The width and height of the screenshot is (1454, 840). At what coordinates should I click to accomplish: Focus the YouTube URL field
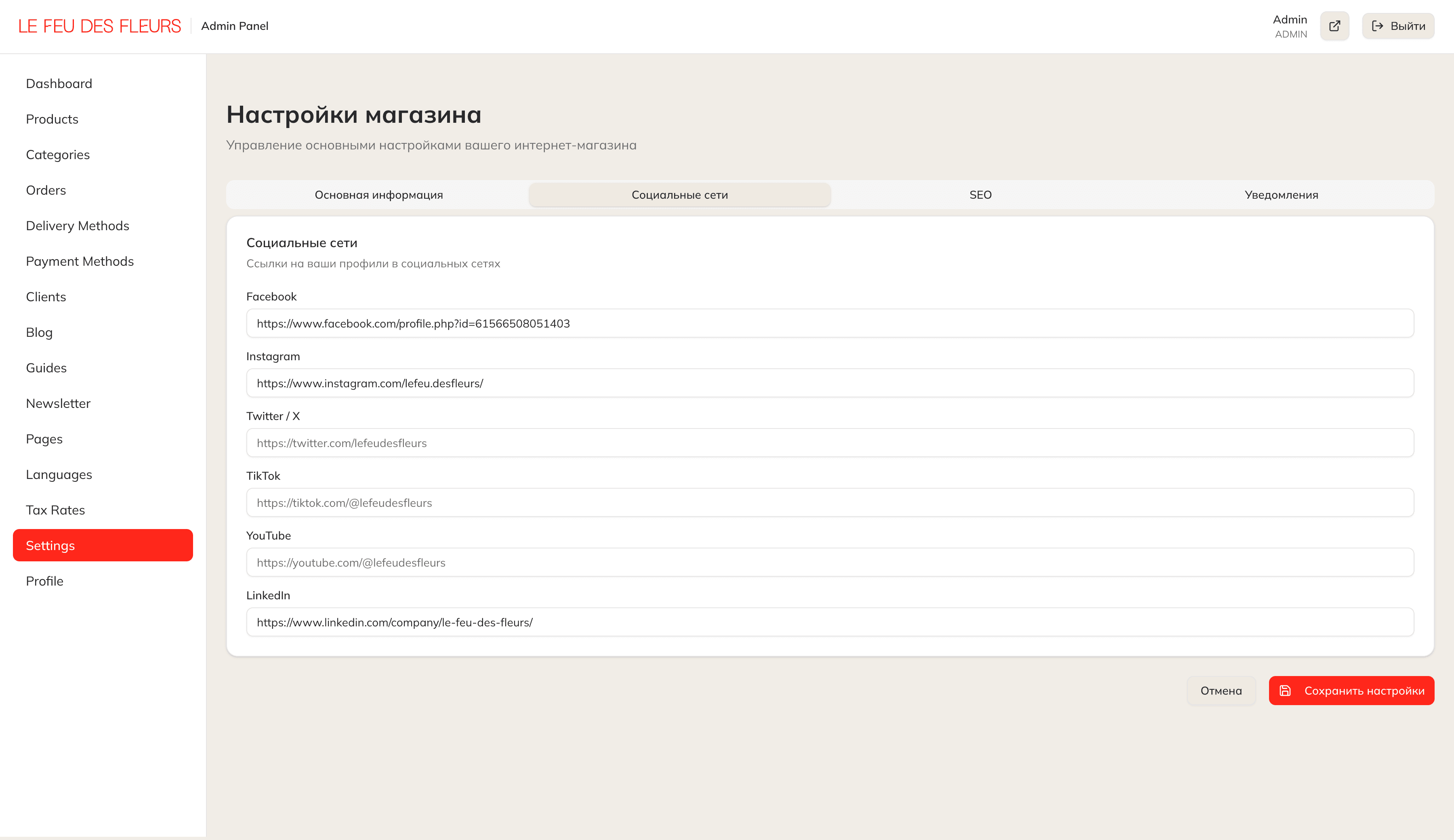pos(829,563)
